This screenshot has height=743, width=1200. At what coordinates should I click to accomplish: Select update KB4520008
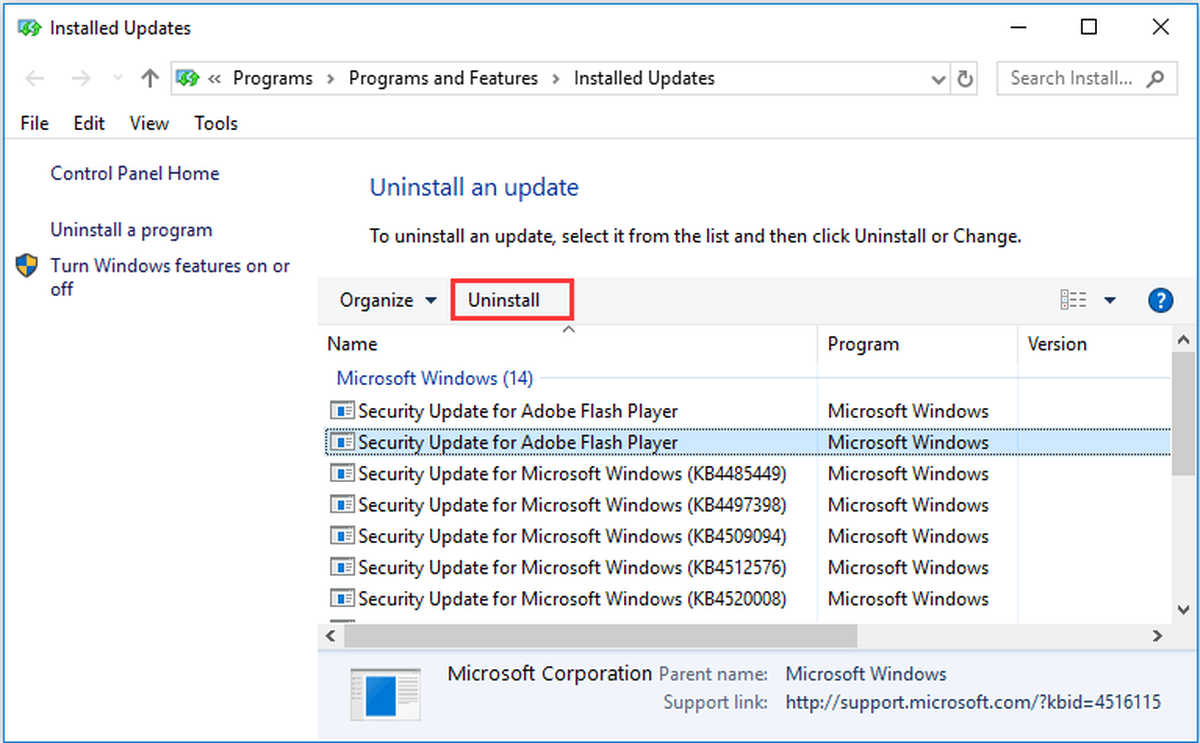click(x=572, y=599)
